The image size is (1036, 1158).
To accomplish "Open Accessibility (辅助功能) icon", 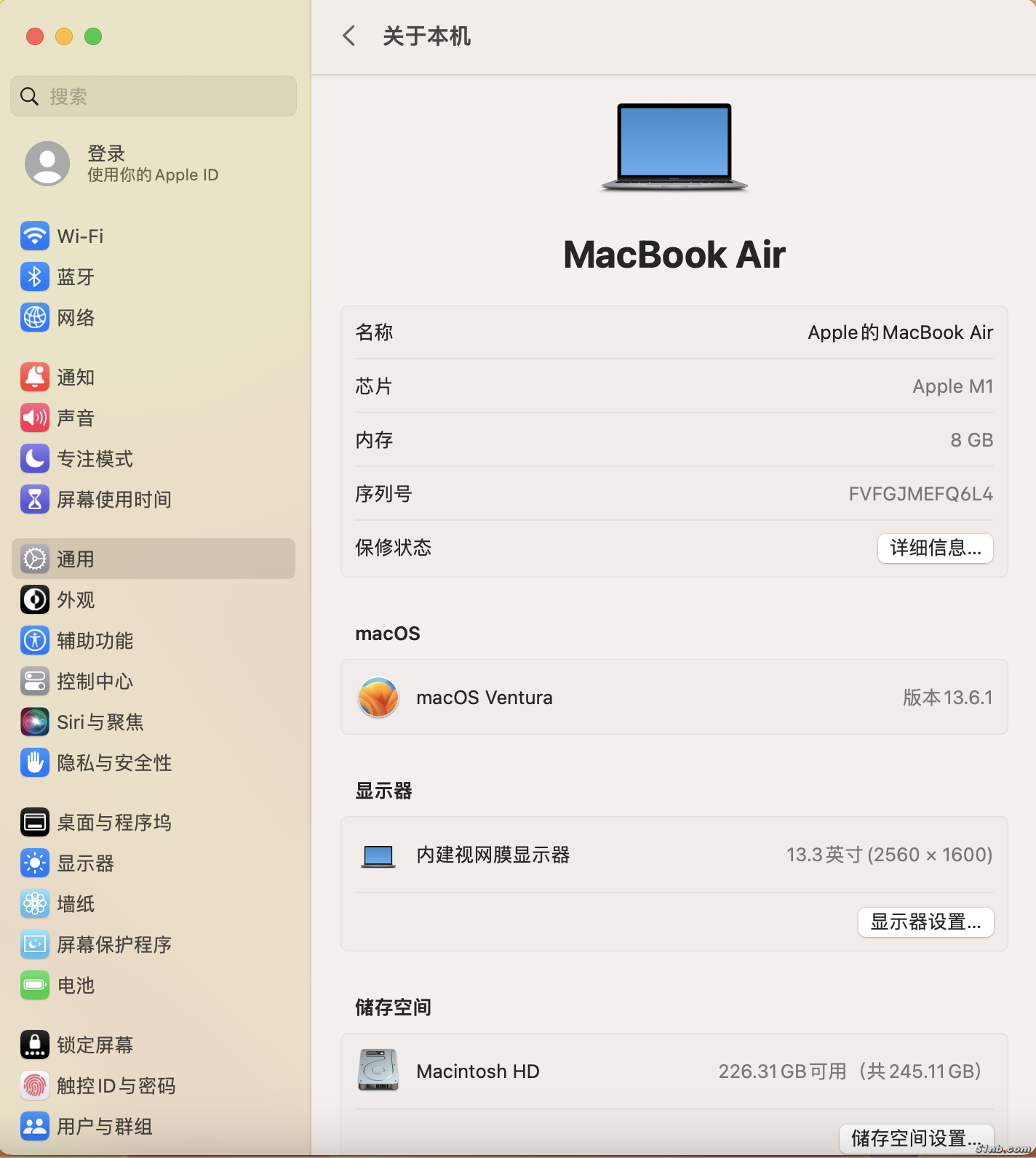I will coord(35,641).
